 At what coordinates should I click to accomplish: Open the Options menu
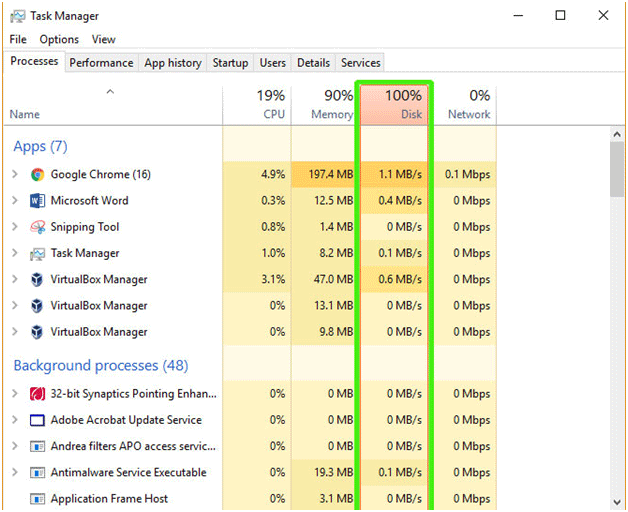(x=59, y=39)
